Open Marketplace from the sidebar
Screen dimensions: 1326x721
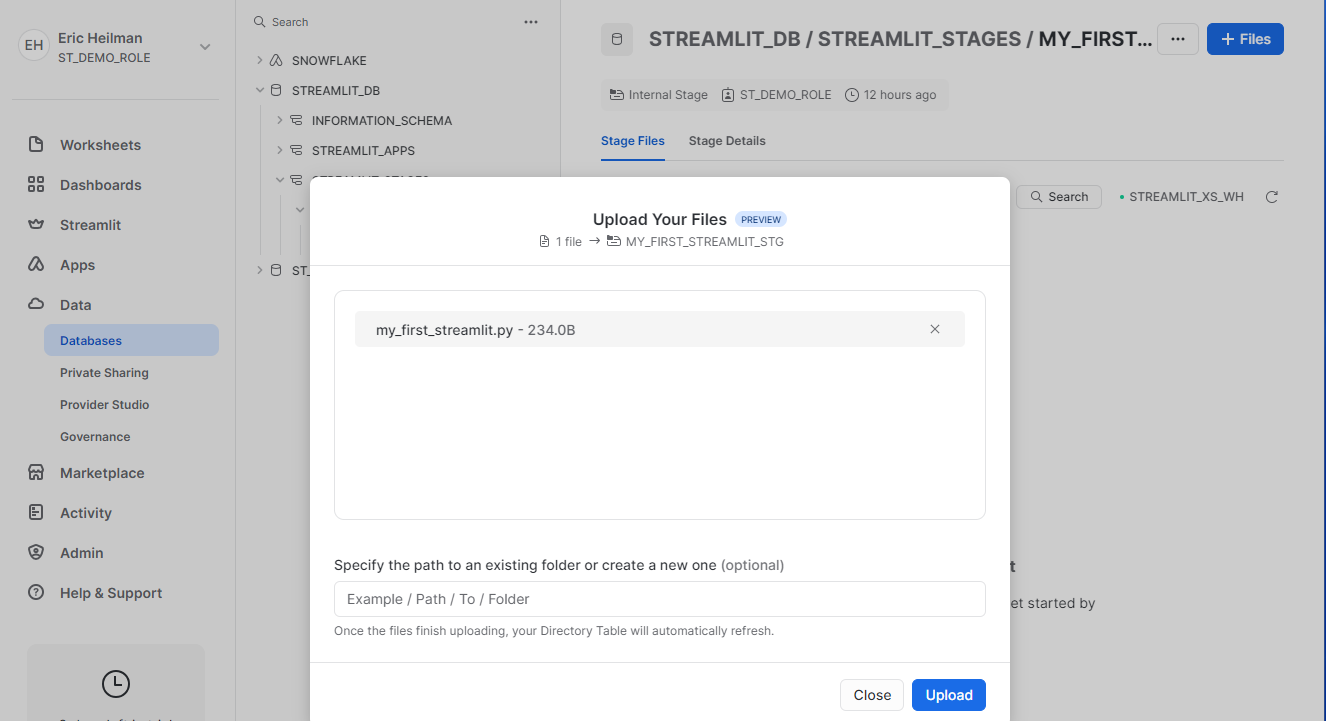point(101,473)
